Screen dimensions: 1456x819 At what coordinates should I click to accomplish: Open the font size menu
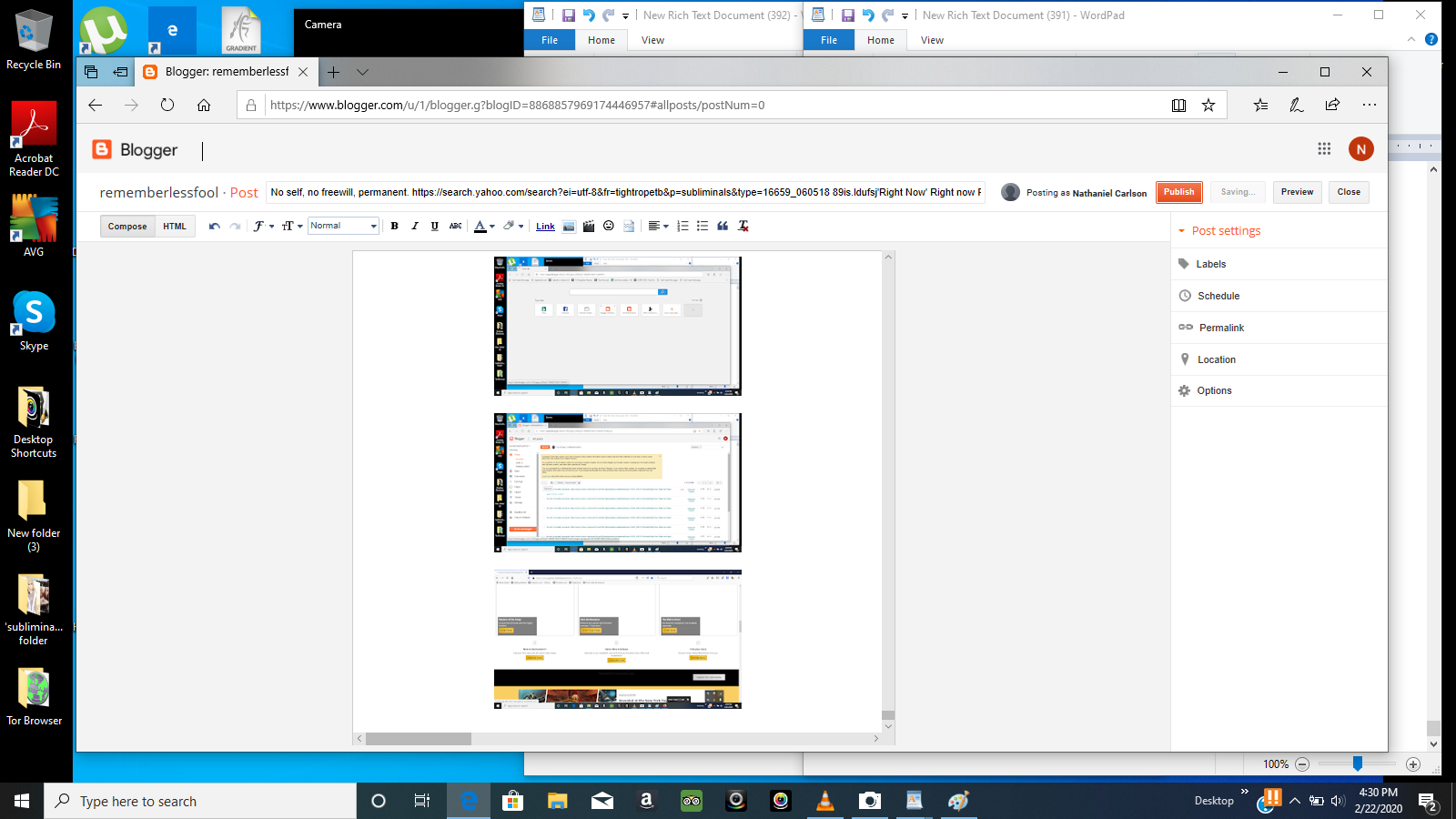tap(292, 227)
